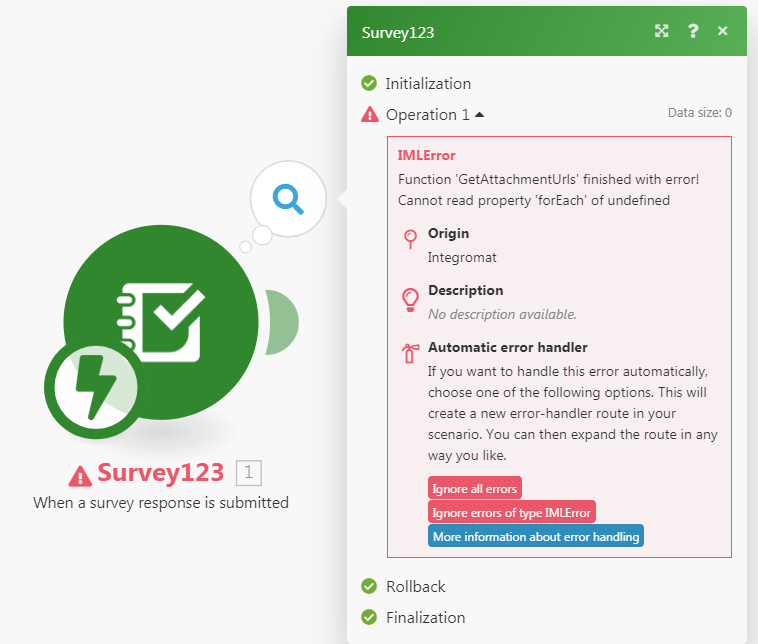Click the Rollback step
The height and width of the screenshot is (644, 758).
(x=415, y=586)
